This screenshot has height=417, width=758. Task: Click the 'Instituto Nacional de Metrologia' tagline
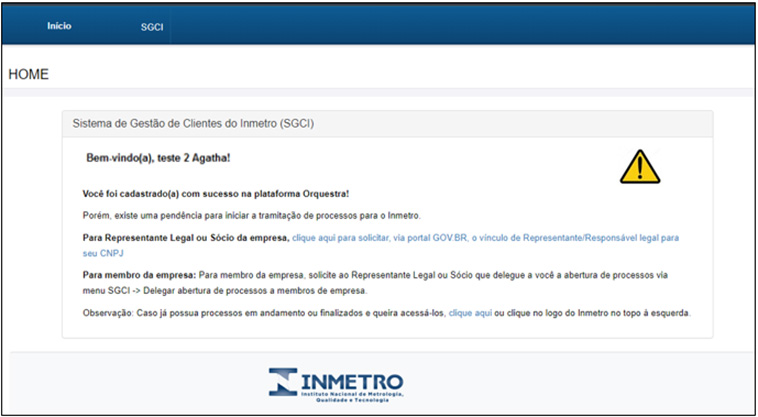click(x=353, y=396)
